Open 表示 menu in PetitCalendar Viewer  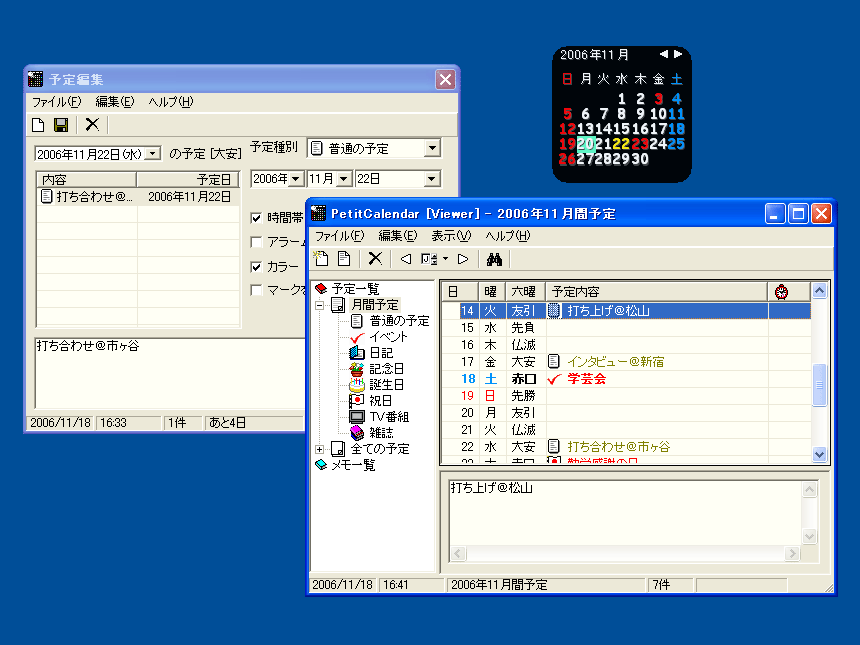(451, 236)
